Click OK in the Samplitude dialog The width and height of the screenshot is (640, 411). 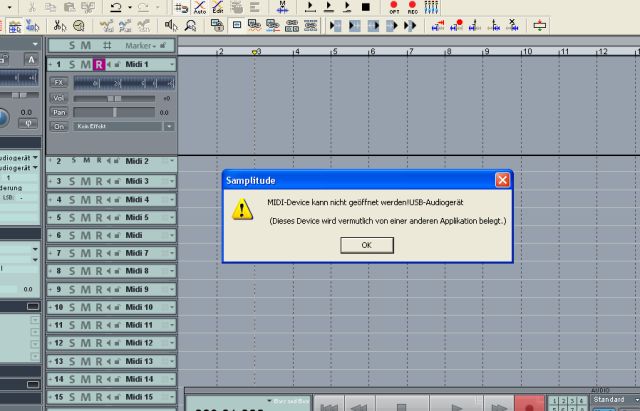tap(367, 245)
